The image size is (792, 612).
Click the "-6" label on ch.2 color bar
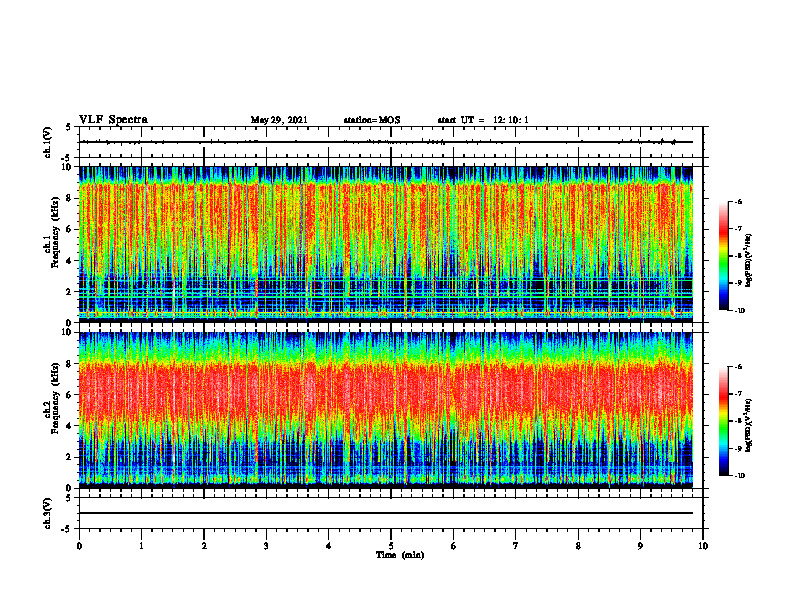click(x=738, y=367)
